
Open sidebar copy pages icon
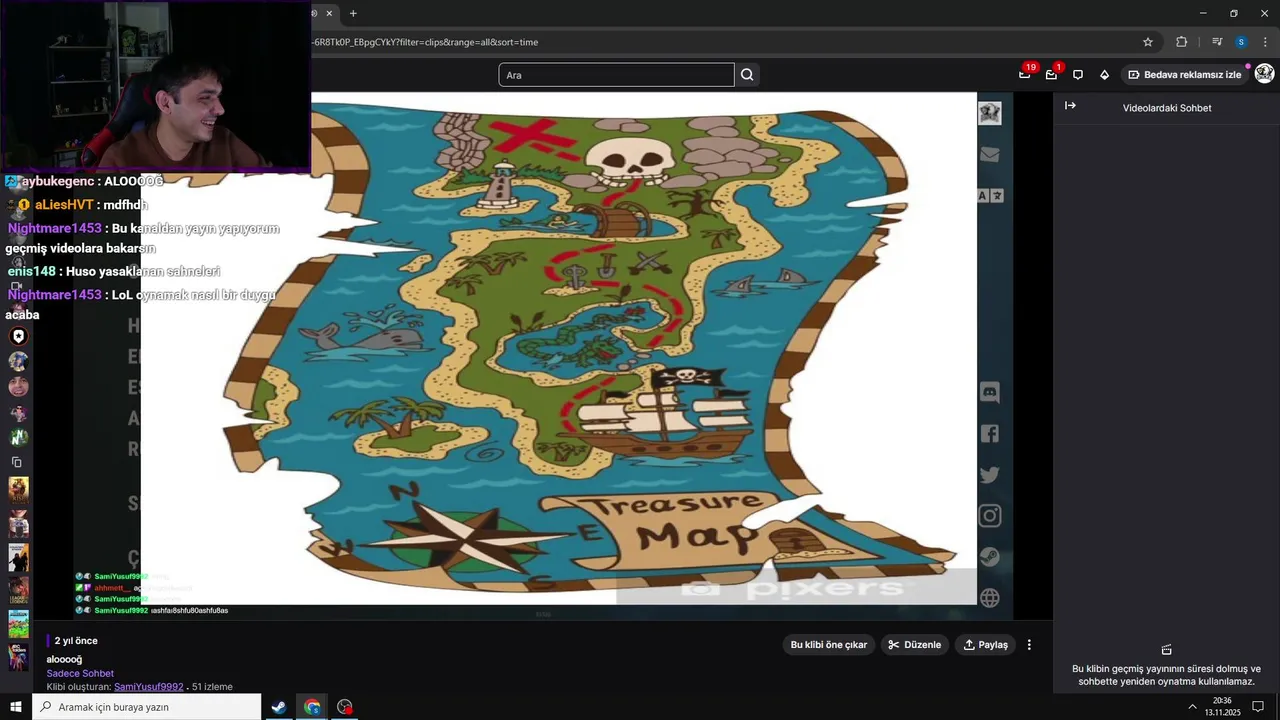17,462
